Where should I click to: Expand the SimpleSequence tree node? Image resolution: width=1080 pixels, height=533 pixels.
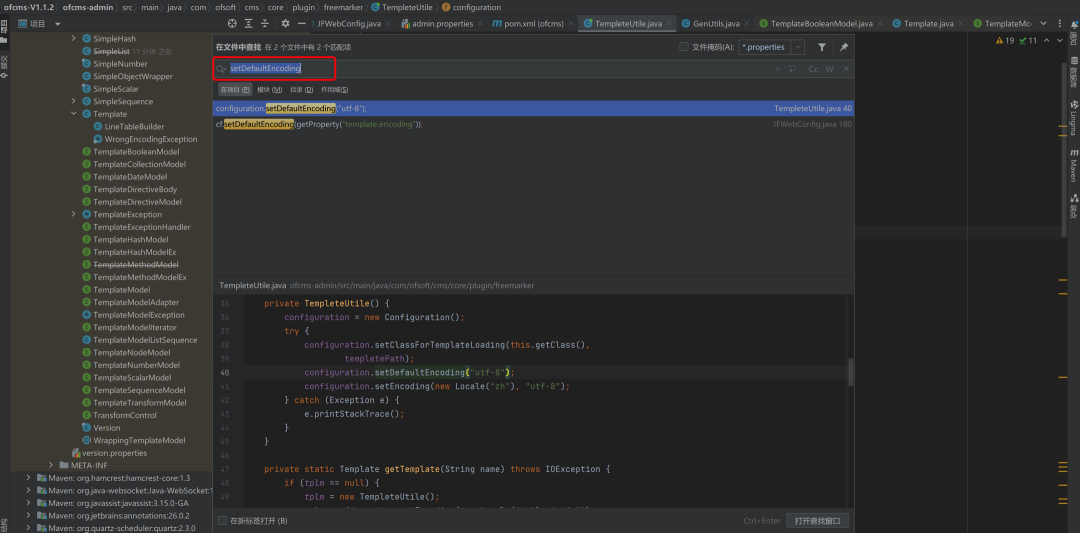click(x=74, y=101)
